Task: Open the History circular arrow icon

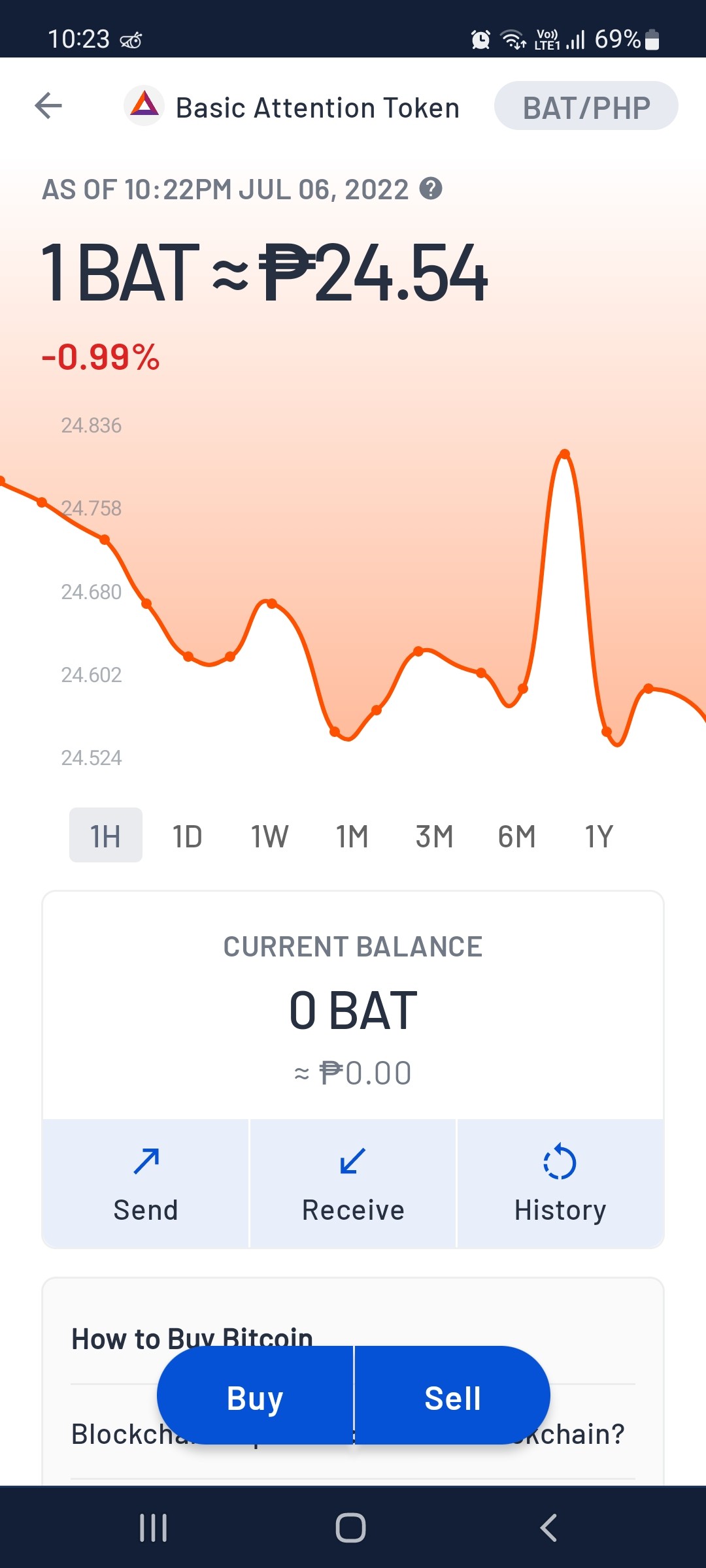Action: click(560, 1161)
